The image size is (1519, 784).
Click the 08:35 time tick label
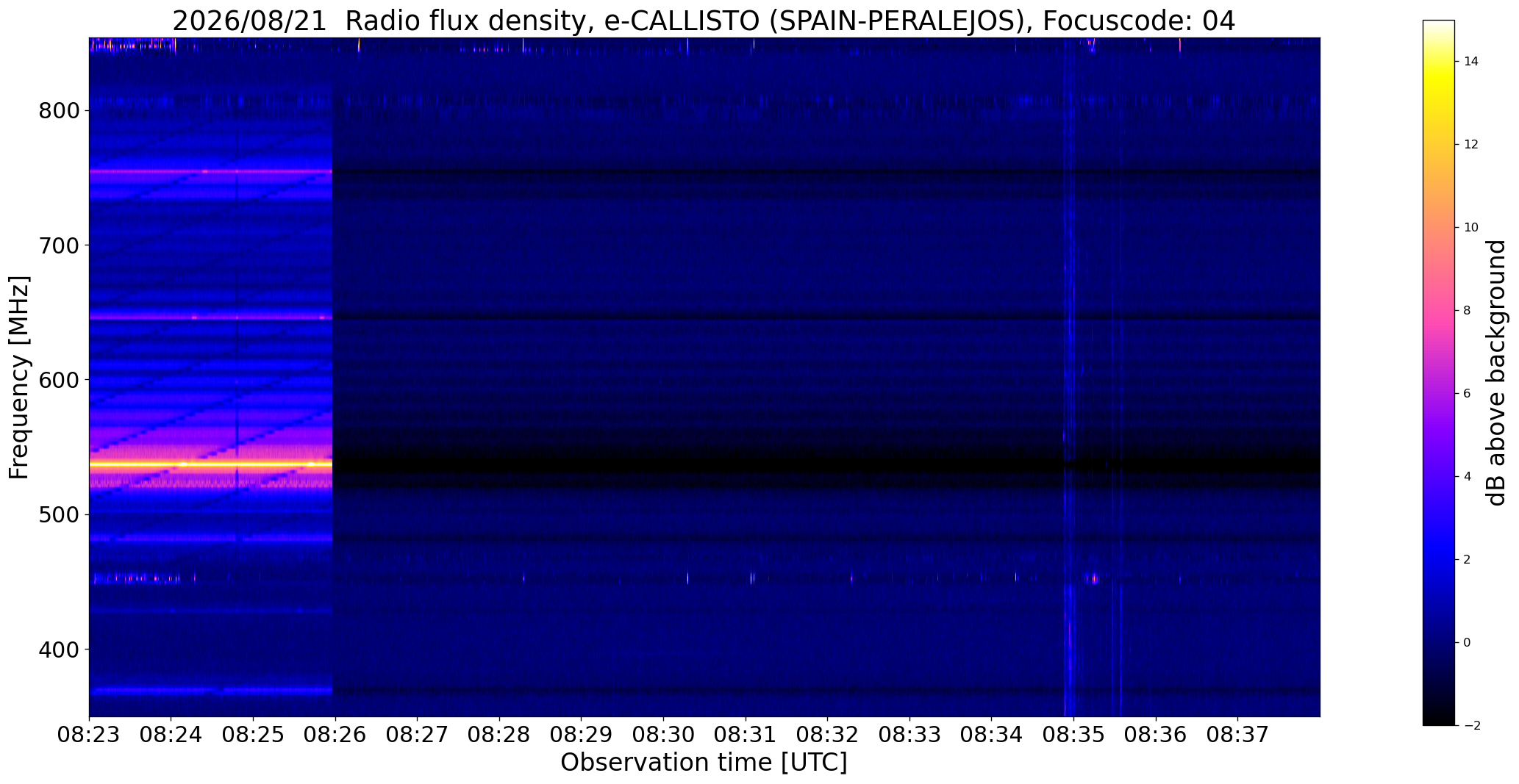[1074, 735]
